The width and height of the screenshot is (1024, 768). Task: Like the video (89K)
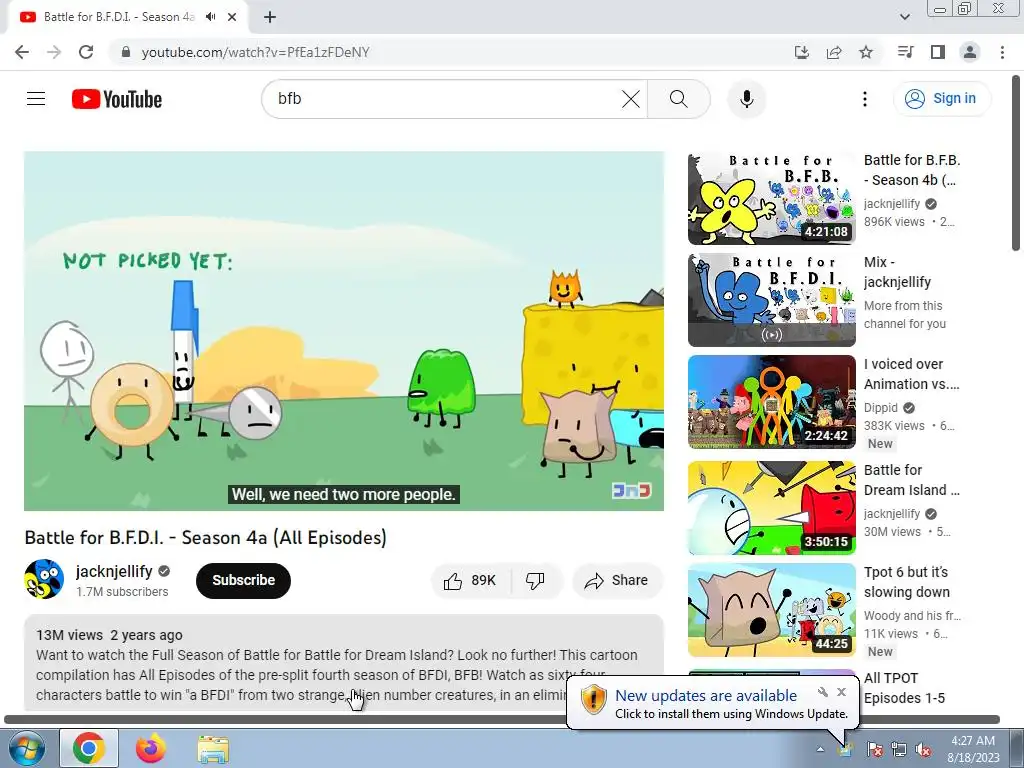click(x=470, y=581)
